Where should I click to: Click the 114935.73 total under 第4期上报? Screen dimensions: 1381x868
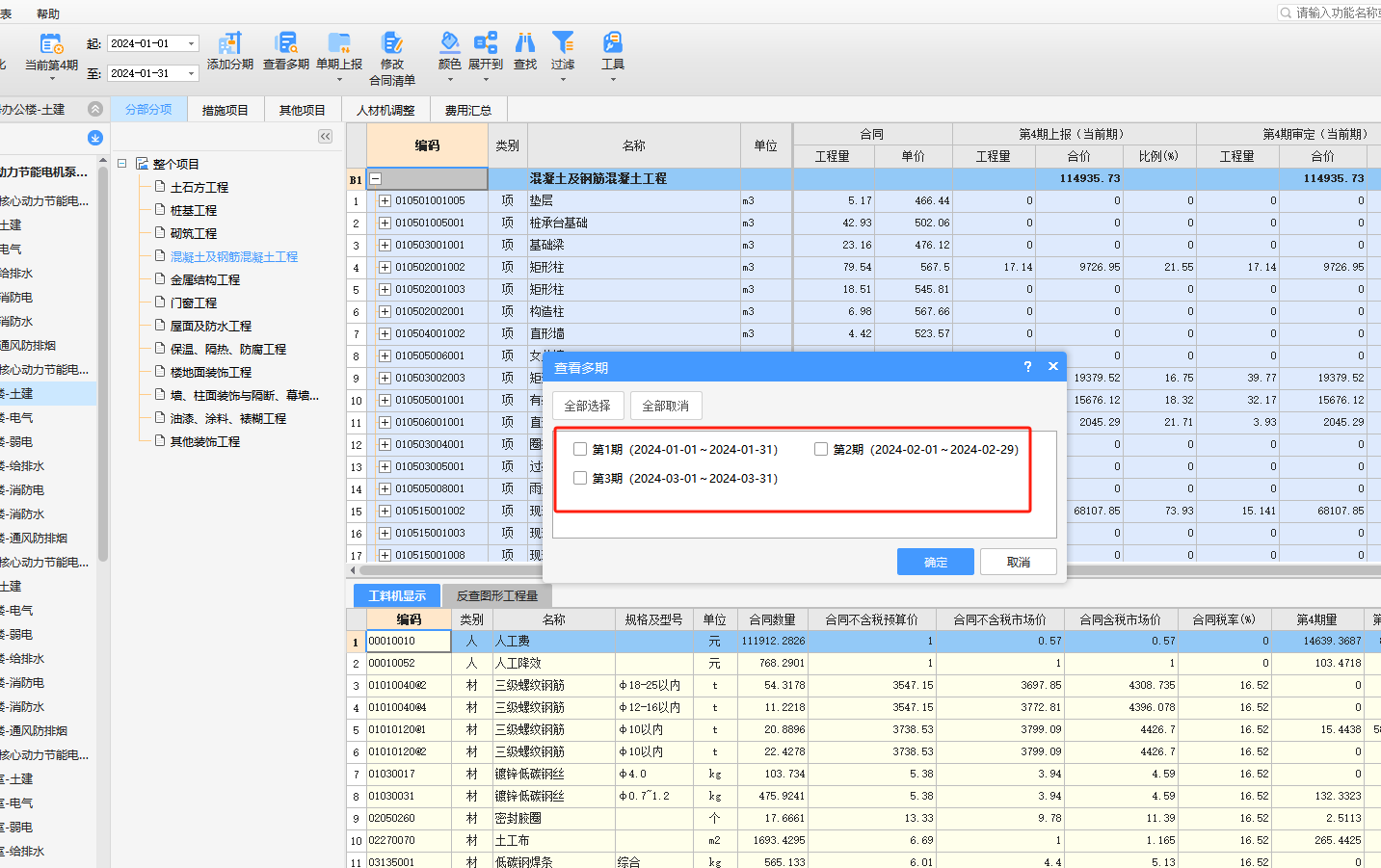1090,178
